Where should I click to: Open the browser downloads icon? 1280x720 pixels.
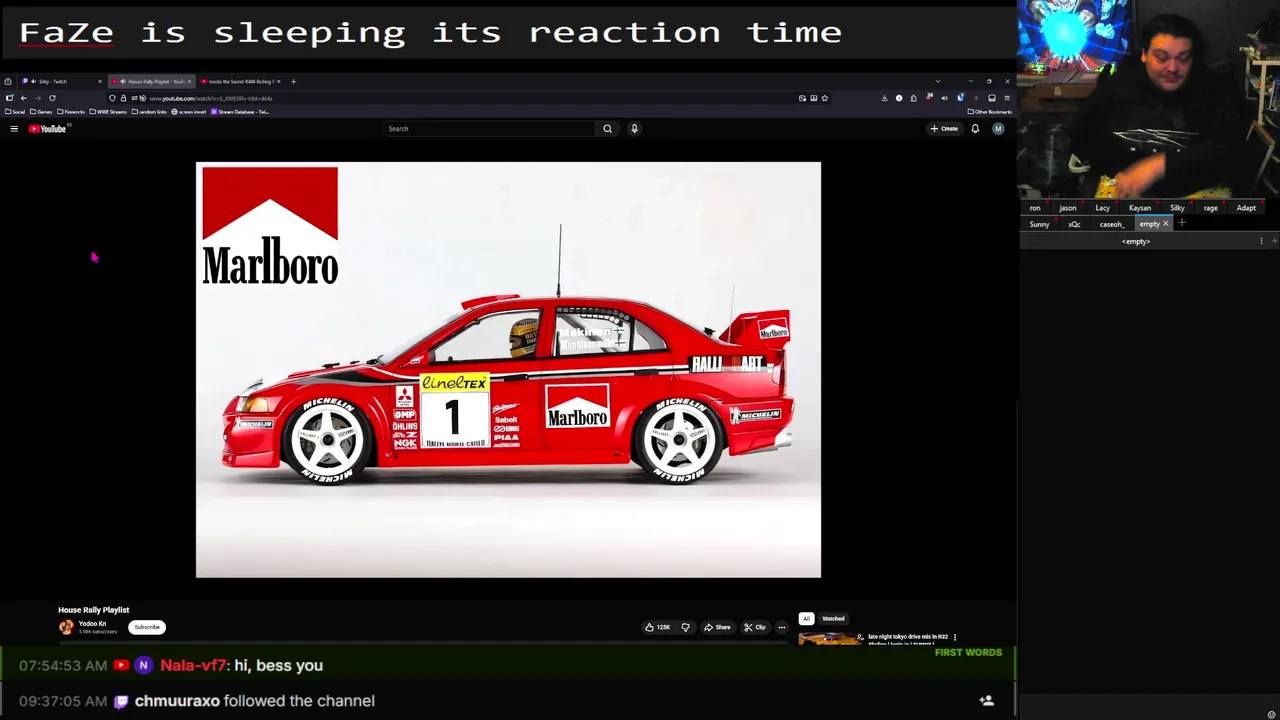pyautogui.click(x=884, y=98)
